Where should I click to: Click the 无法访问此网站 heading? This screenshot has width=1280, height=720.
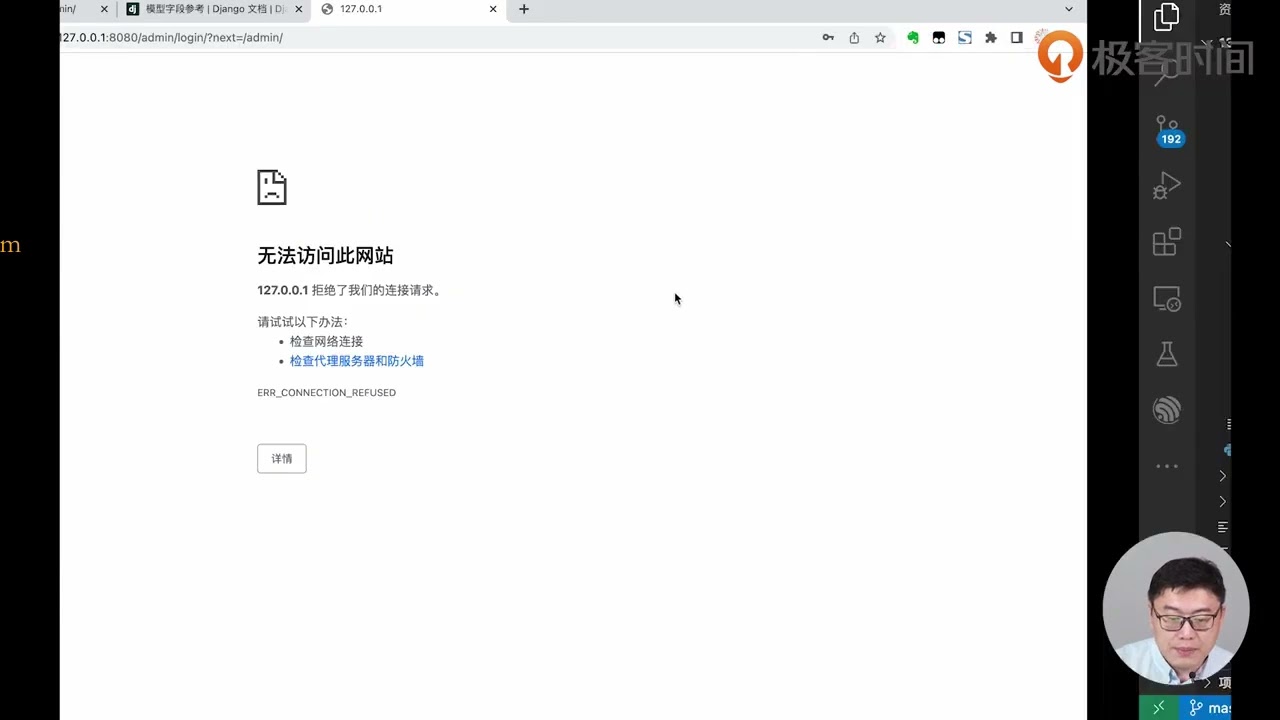pos(325,256)
